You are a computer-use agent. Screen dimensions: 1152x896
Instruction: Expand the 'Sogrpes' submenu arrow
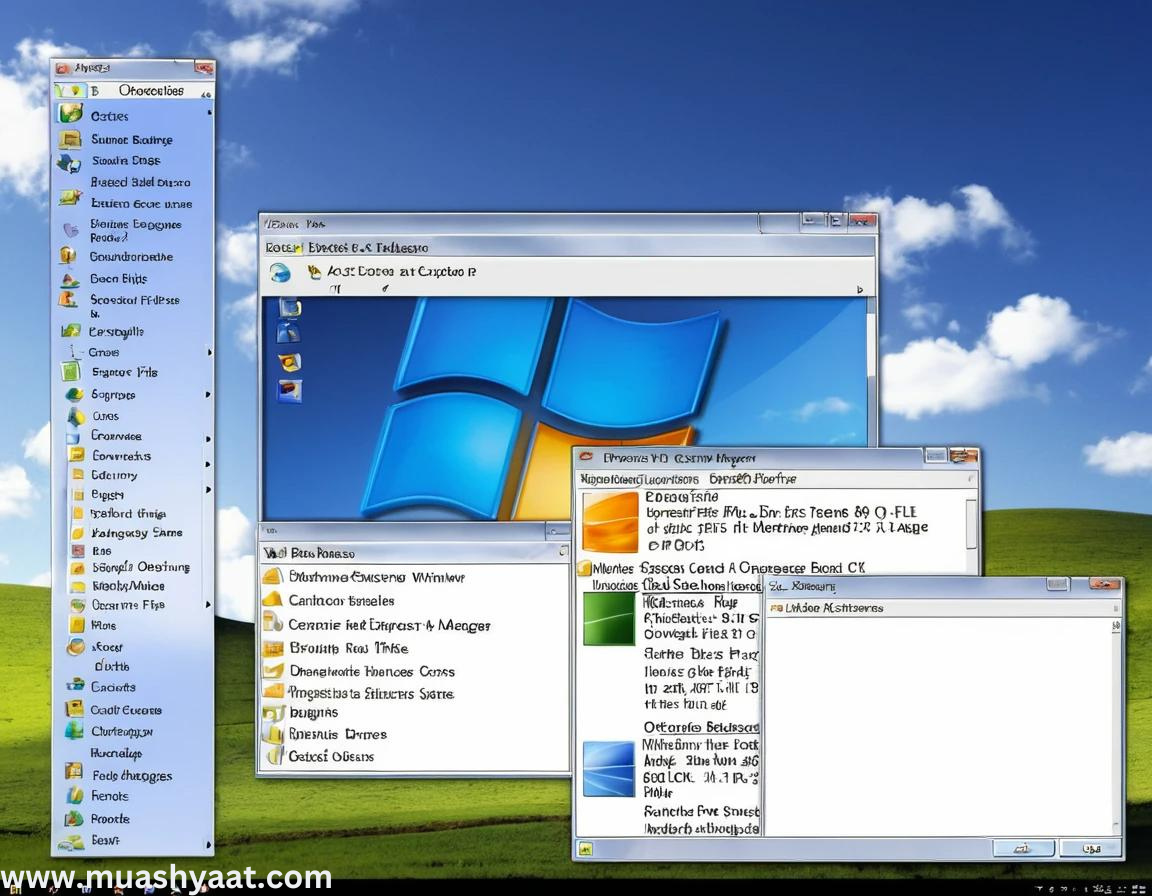click(x=208, y=395)
